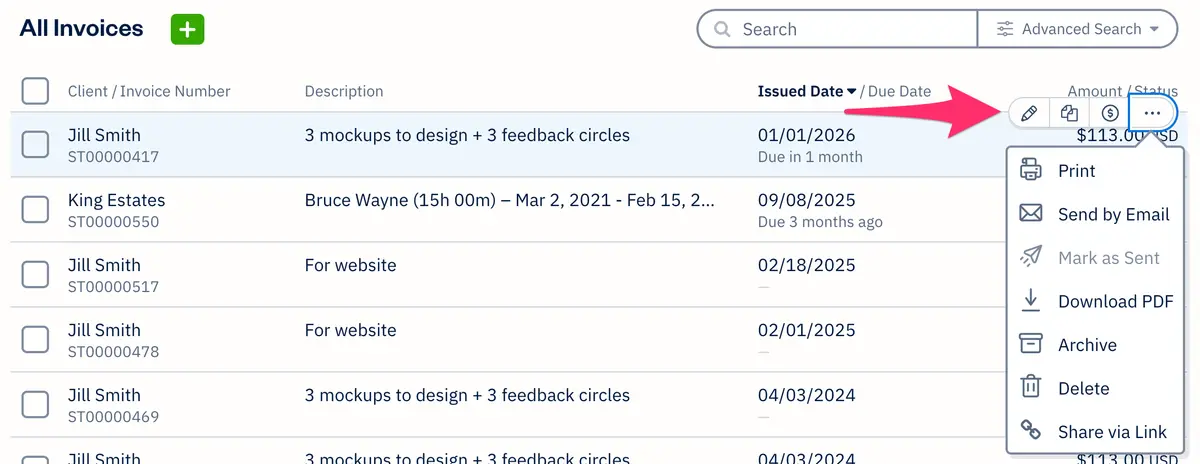The image size is (1200, 464).
Task: Open the King Estates client name
Action: point(116,200)
